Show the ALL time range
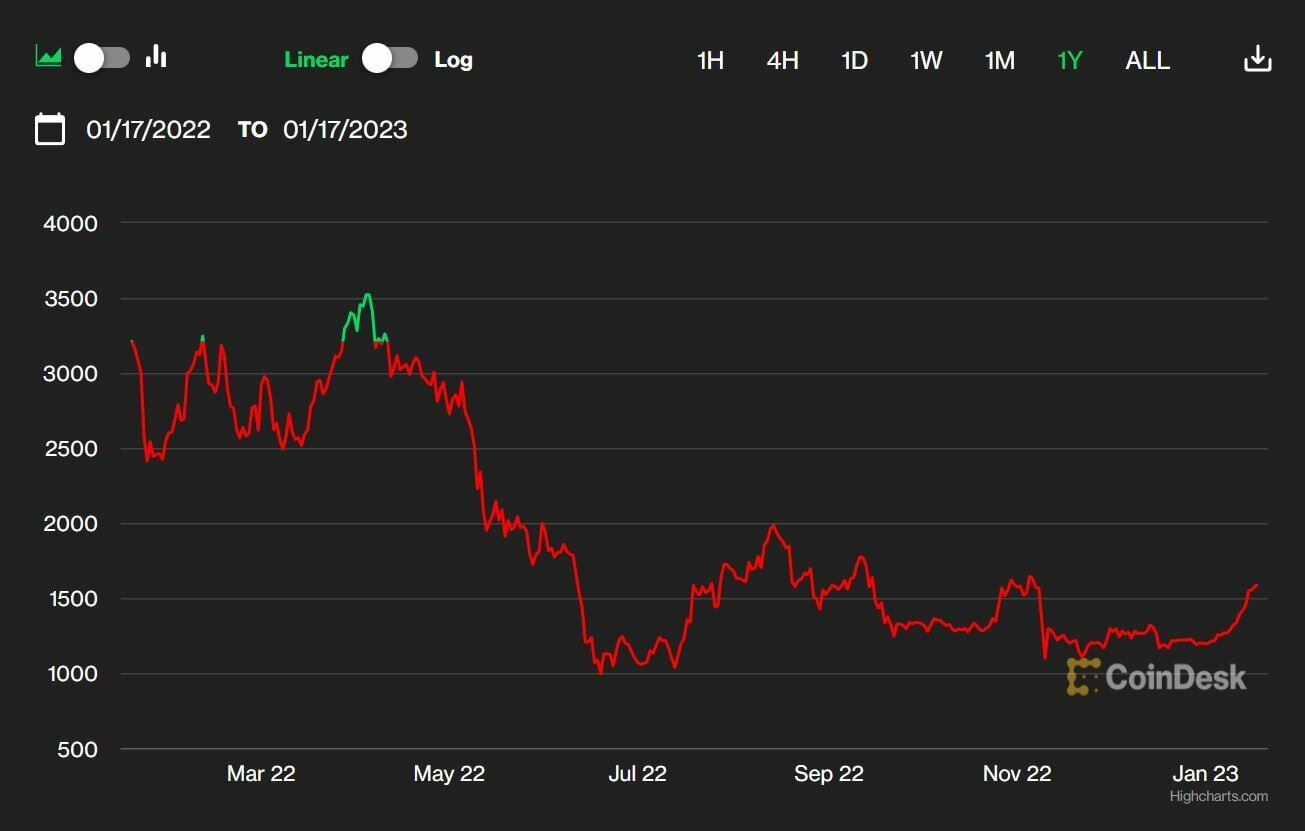Image resolution: width=1305 pixels, height=831 pixels. [x=1147, y=61]
